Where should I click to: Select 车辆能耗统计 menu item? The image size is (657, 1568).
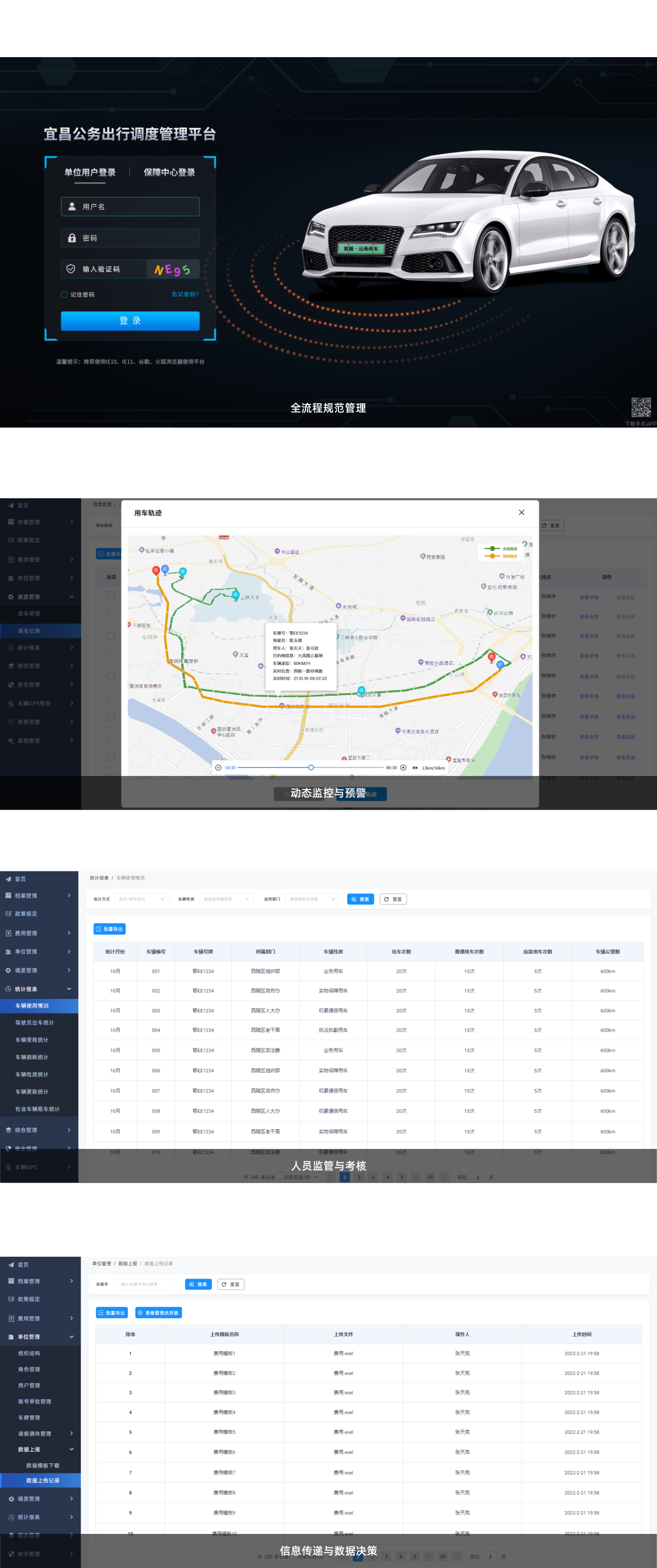(x=32, y=1057)
